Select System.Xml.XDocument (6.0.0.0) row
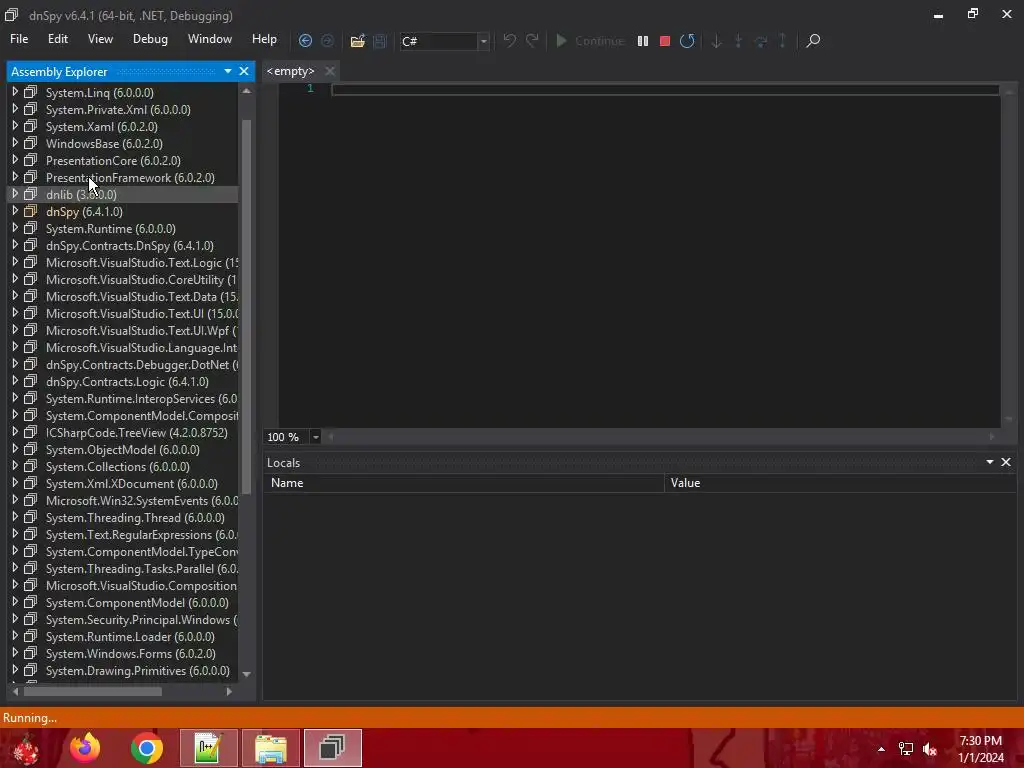 pyautogui.click(x=123, y=483)
